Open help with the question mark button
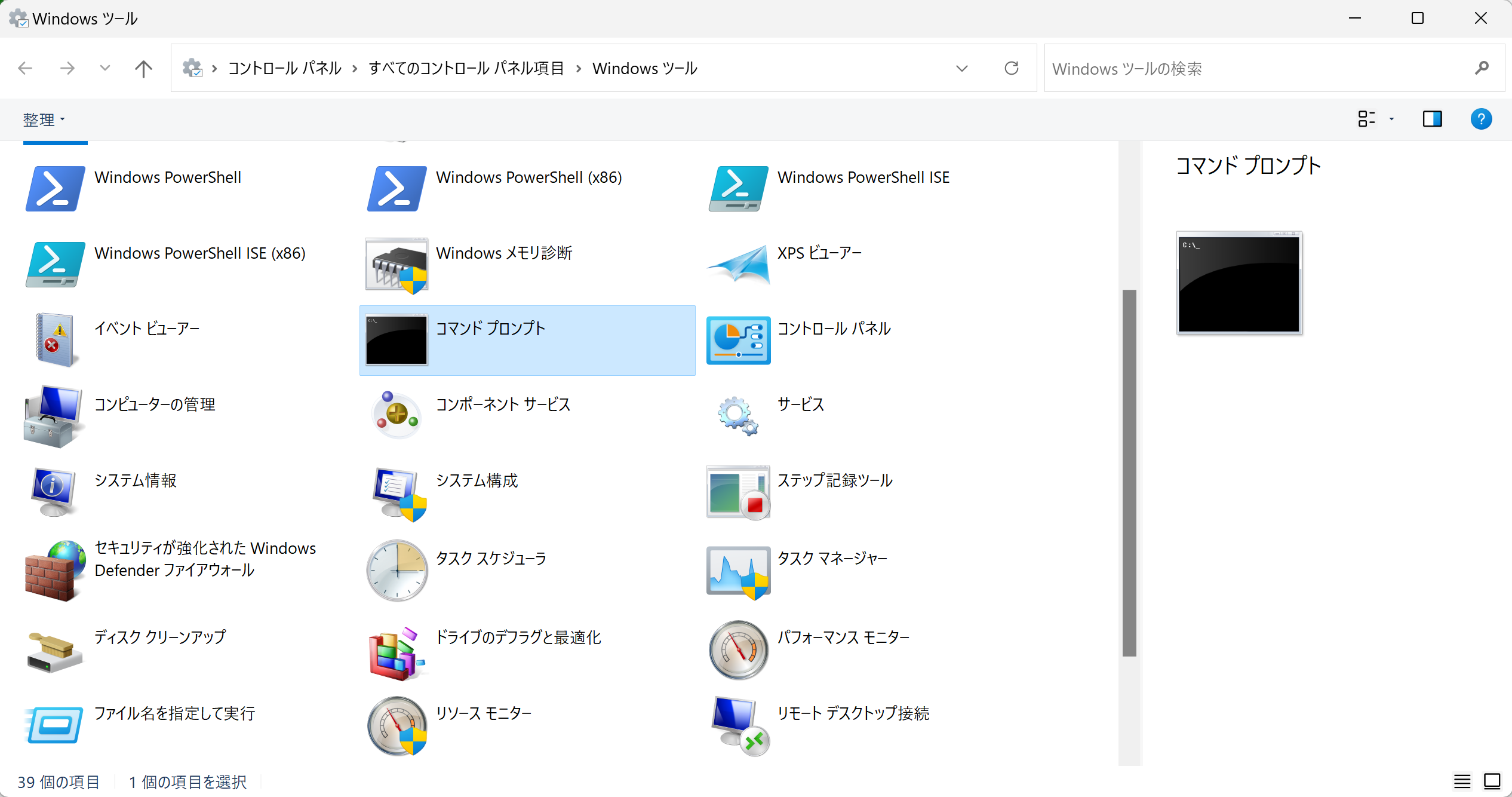This screenshot has height=797, width=1512. [x=1481, y=119]
